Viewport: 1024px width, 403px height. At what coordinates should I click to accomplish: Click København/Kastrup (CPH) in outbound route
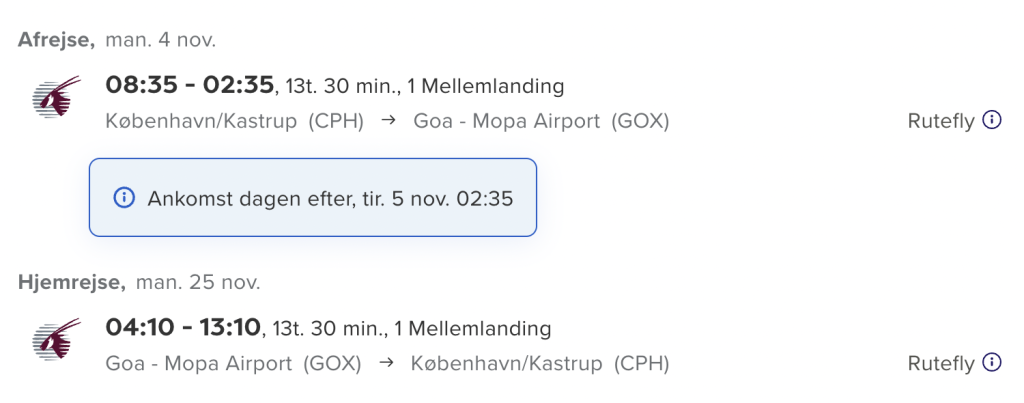coord(234,121)
